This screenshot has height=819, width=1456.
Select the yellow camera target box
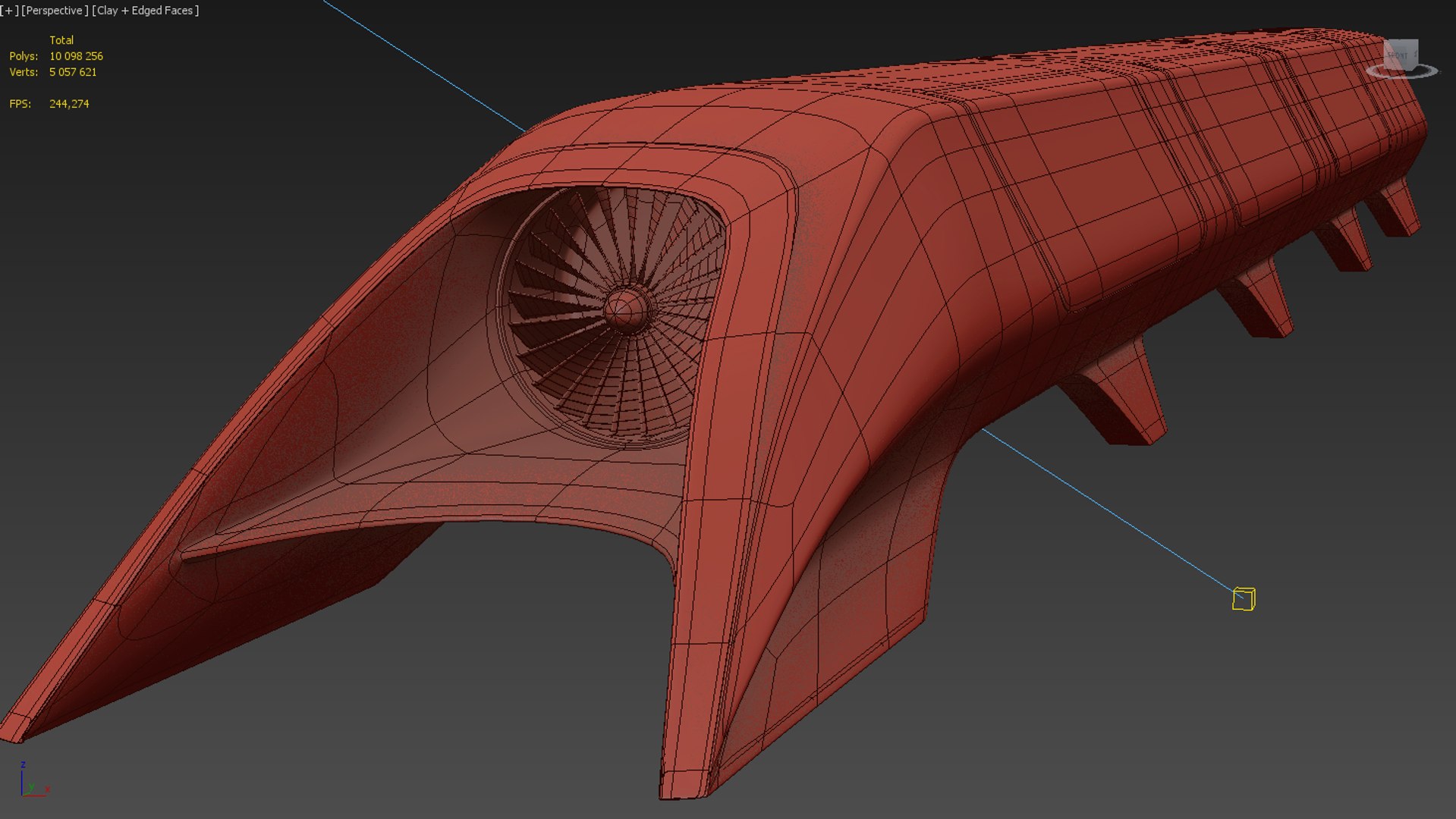pyautogui.click(x=1244, y=599)
